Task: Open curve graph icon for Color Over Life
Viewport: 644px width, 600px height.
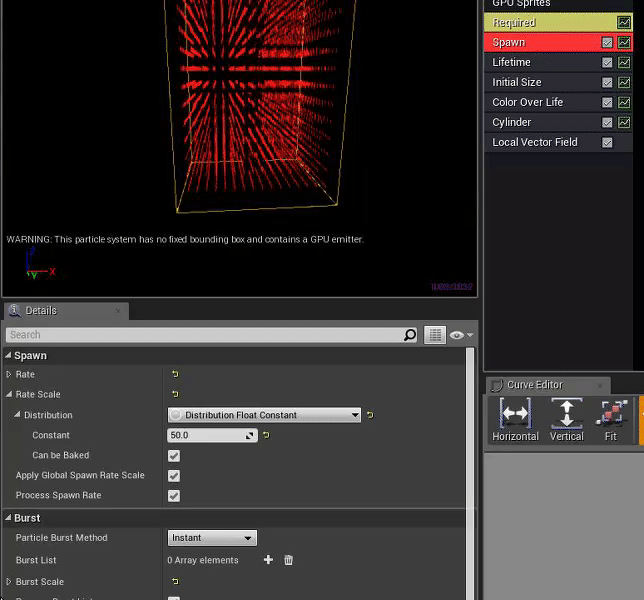Action: point(624,102)
